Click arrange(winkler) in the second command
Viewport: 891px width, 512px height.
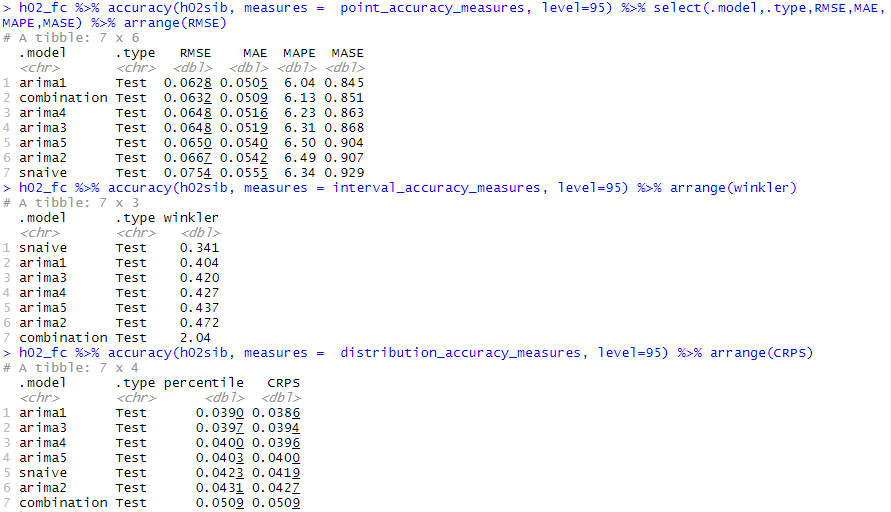[x=734, y=188]
